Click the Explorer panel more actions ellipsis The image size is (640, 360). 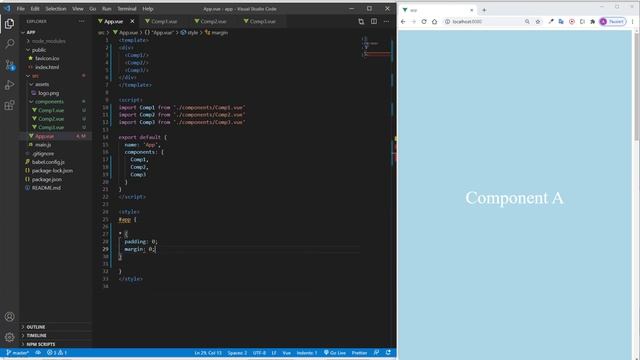pyautogui.click(x=82, y=21)
